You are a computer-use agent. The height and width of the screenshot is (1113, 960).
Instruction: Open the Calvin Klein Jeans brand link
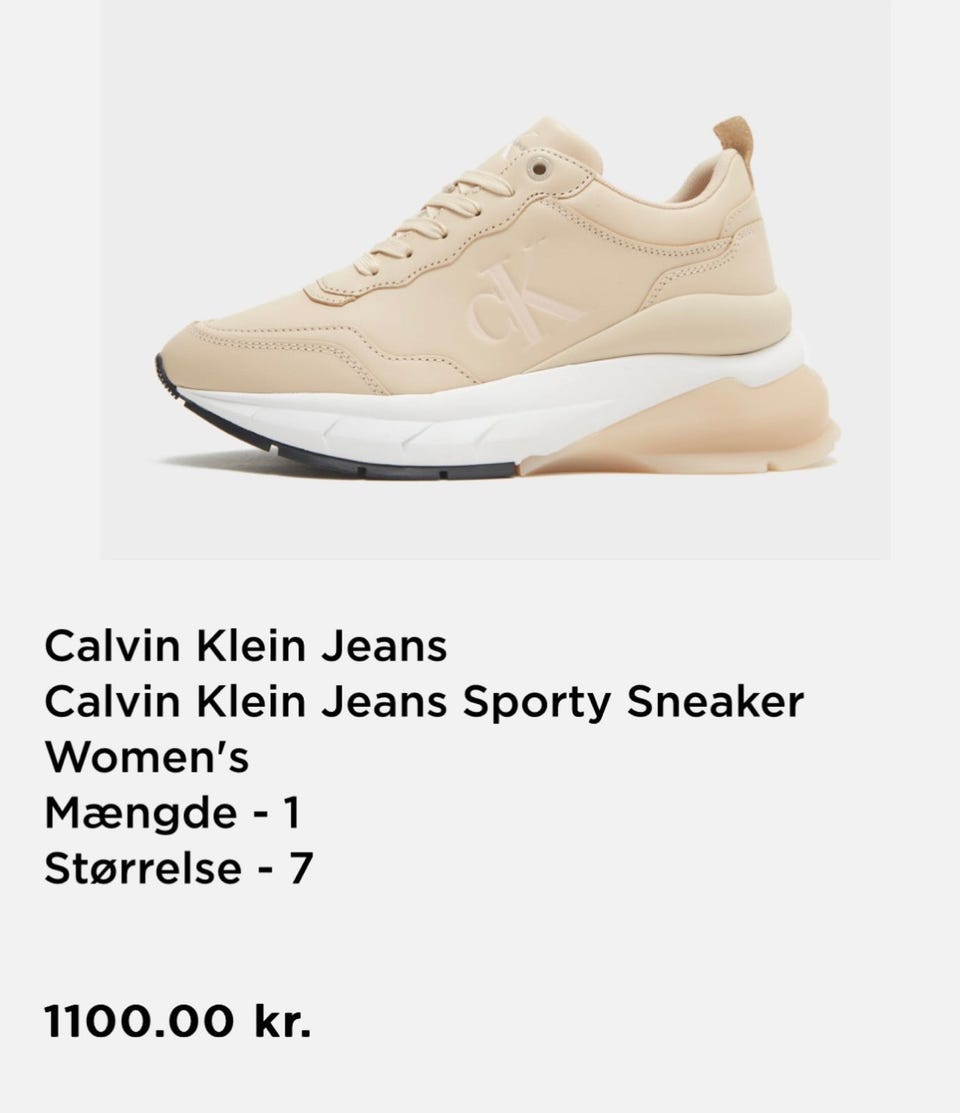pos(246,646)
